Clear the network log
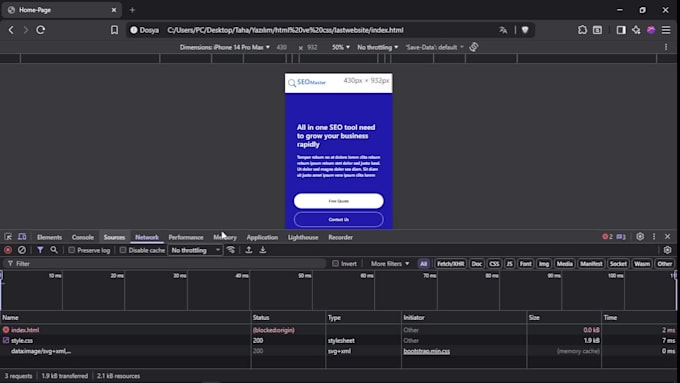This screenshot has height=383, width=680. pyautogui.click(x=22, y=250)
